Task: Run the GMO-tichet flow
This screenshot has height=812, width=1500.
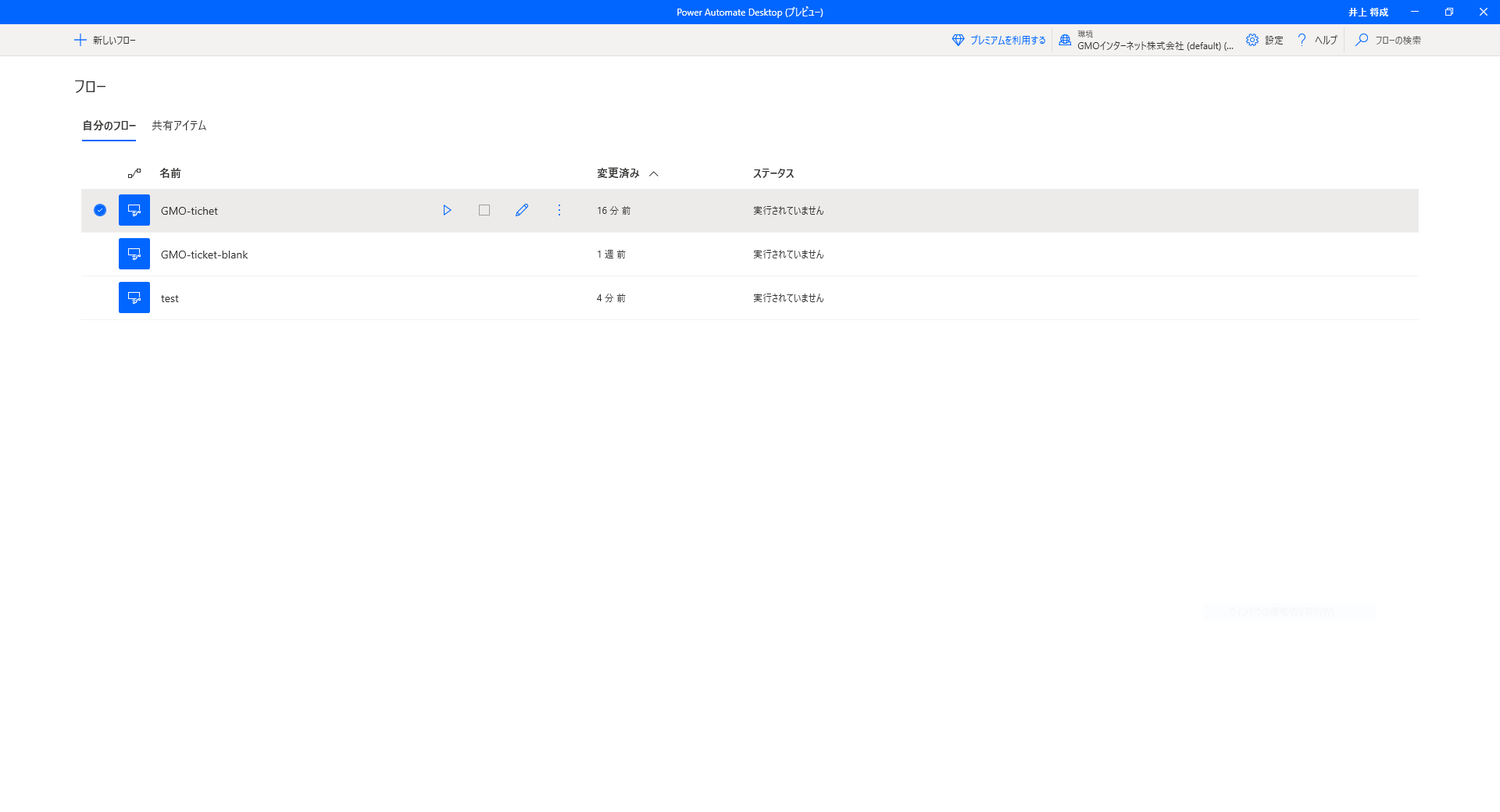Action: pos(447,210)
